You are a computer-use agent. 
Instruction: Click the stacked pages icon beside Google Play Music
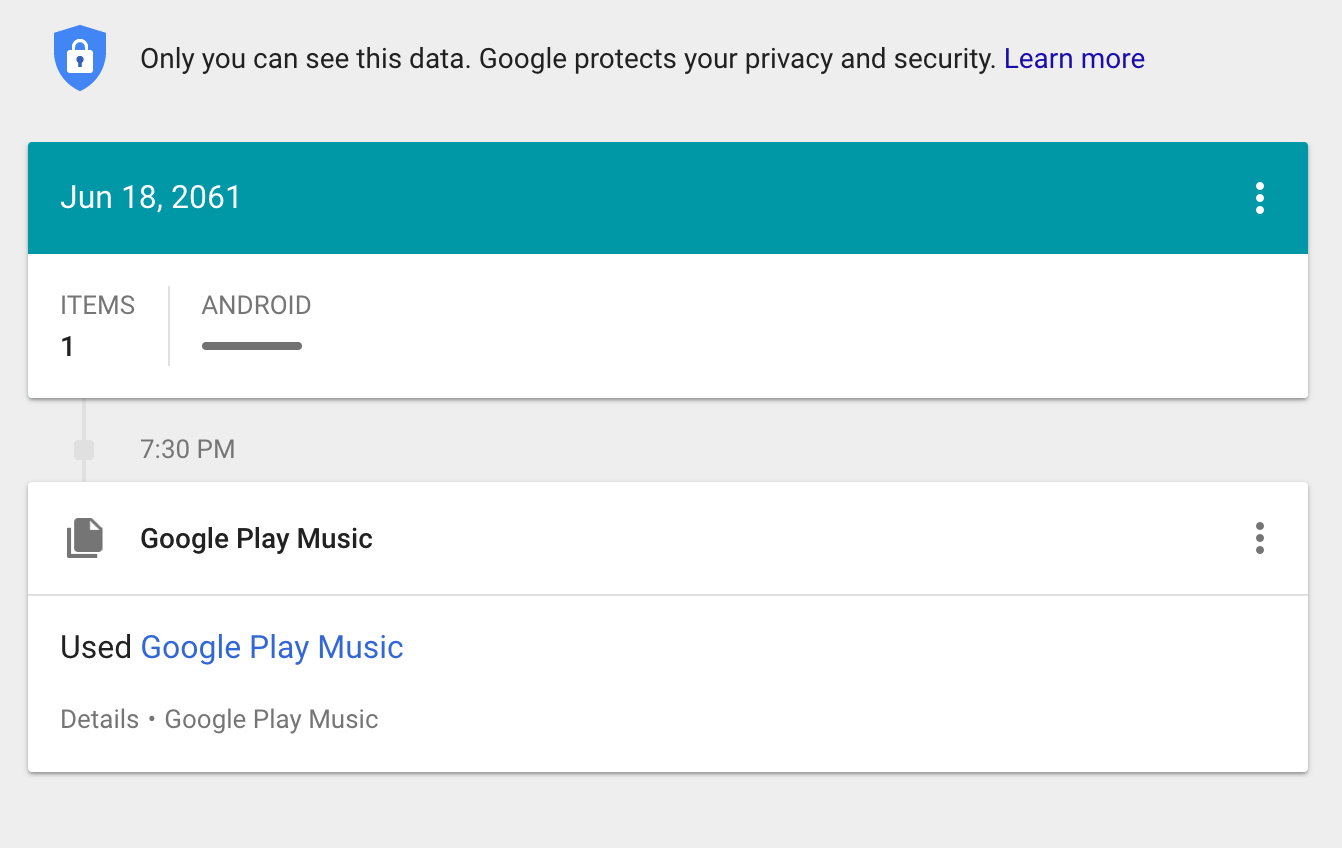[85, 538]
